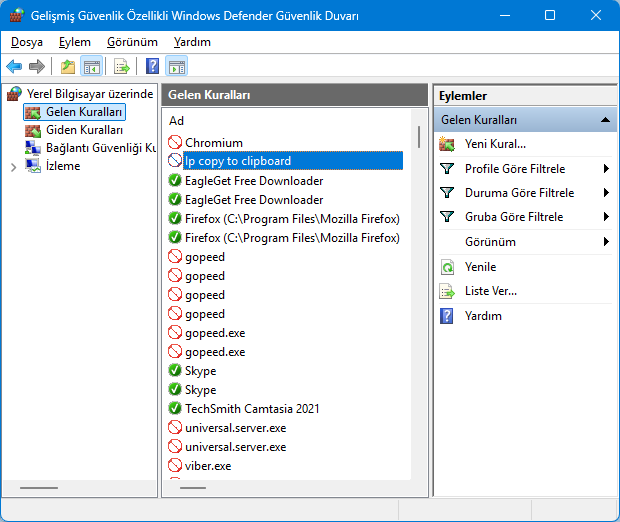620x522 pixels.
Task: Select Bağlantı Güvenliği Kuralları in the tree
Action: (101, 148)
